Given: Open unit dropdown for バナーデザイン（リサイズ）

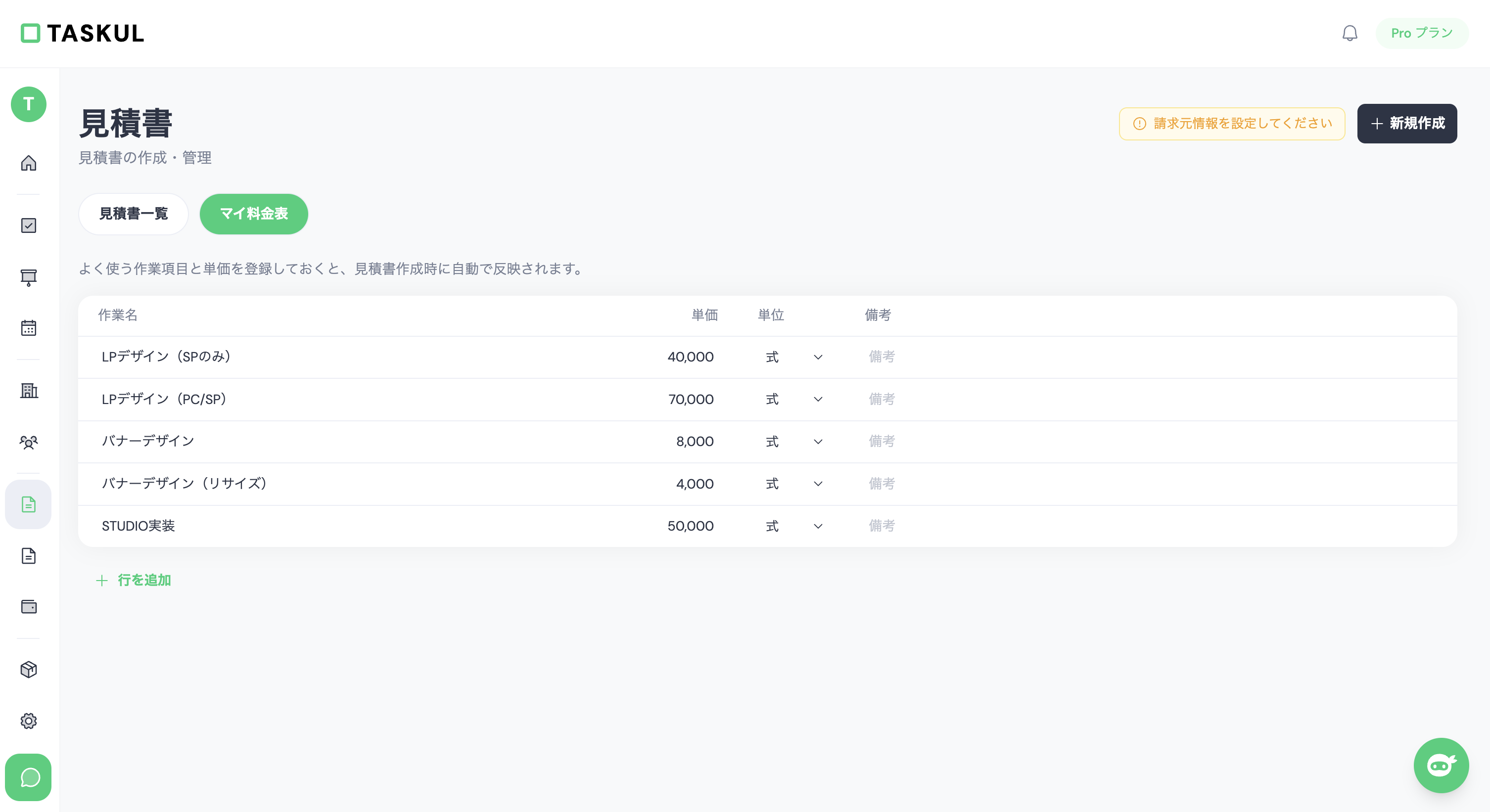Looking at the screenshot, I should click(x=793, y=484).
